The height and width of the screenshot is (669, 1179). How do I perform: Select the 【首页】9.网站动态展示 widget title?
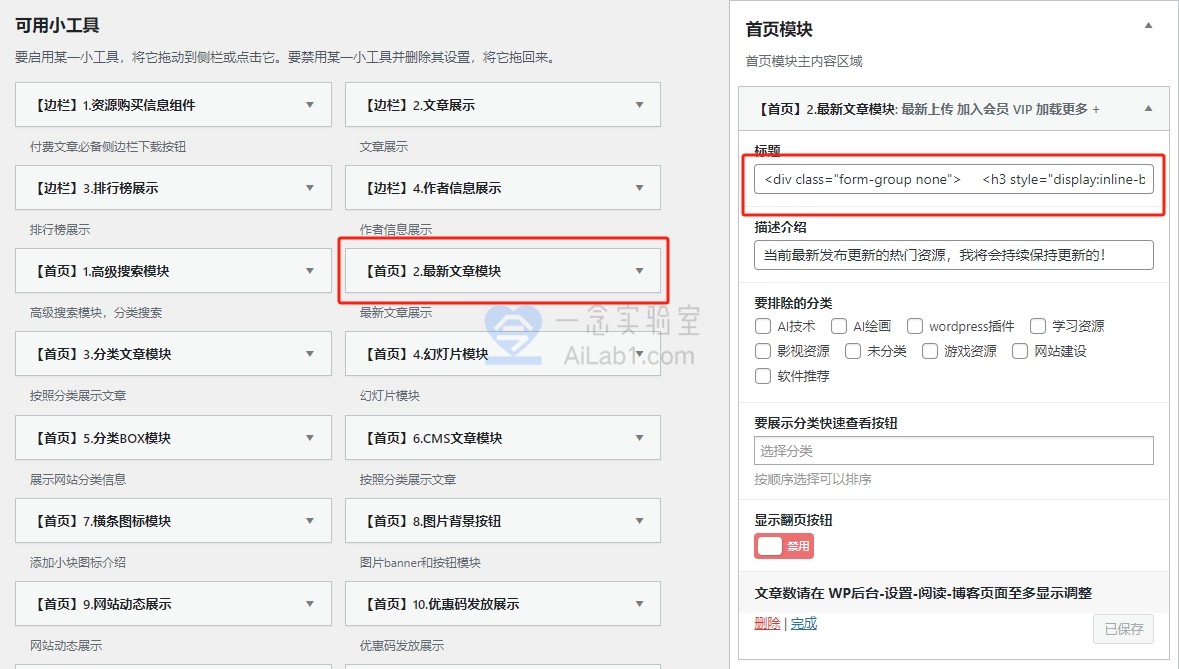[101, 604]
